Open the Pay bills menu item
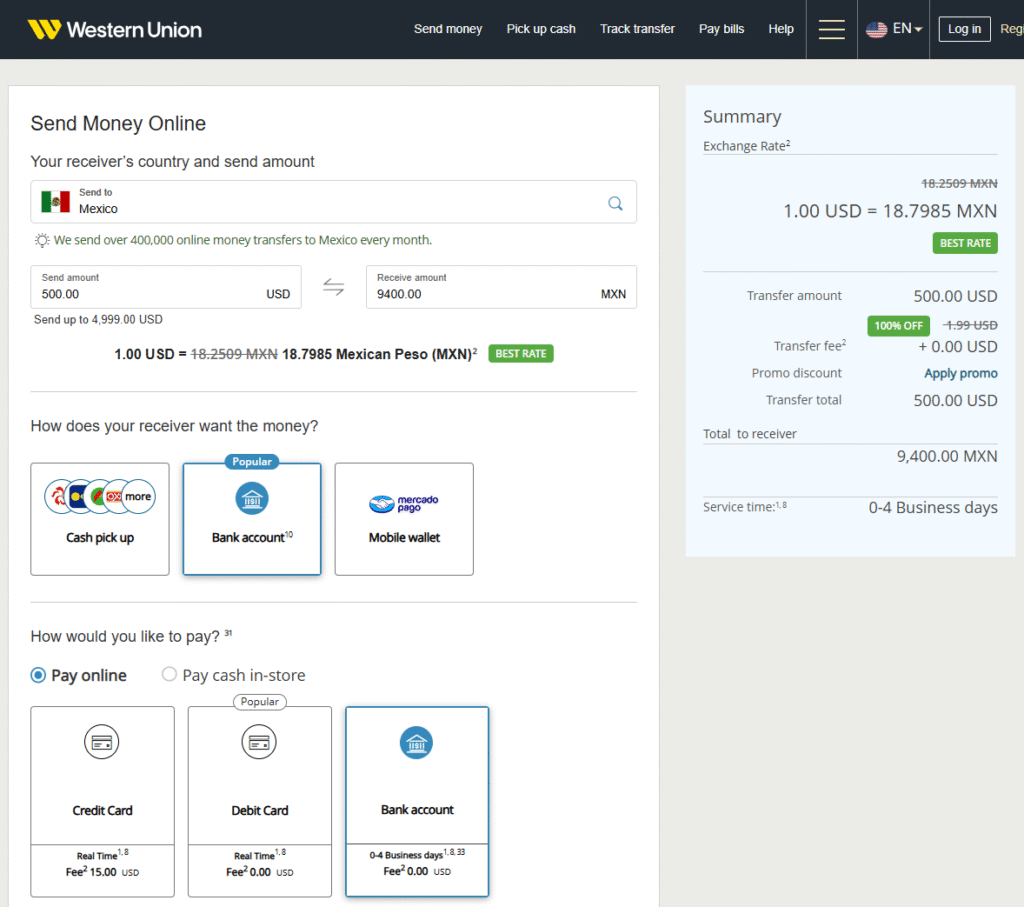Viewport: 1024px width, 907px height. pos(721,29)
